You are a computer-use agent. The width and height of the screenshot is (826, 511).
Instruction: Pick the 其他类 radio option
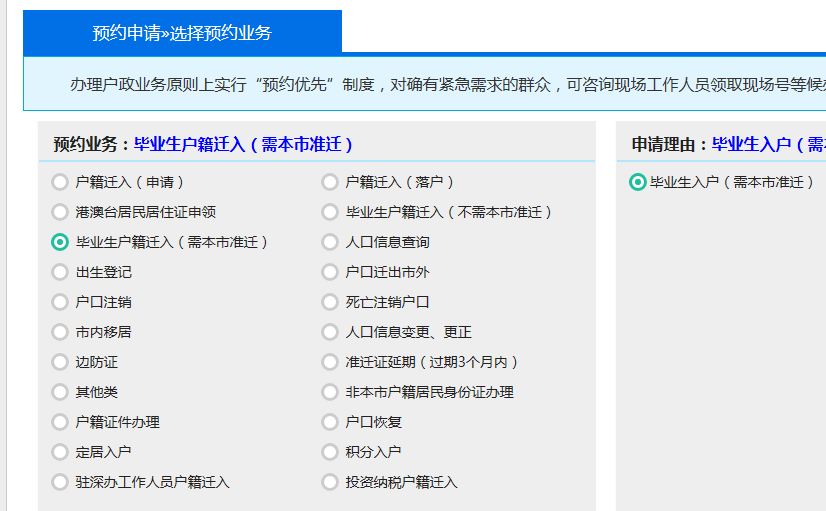60,392
